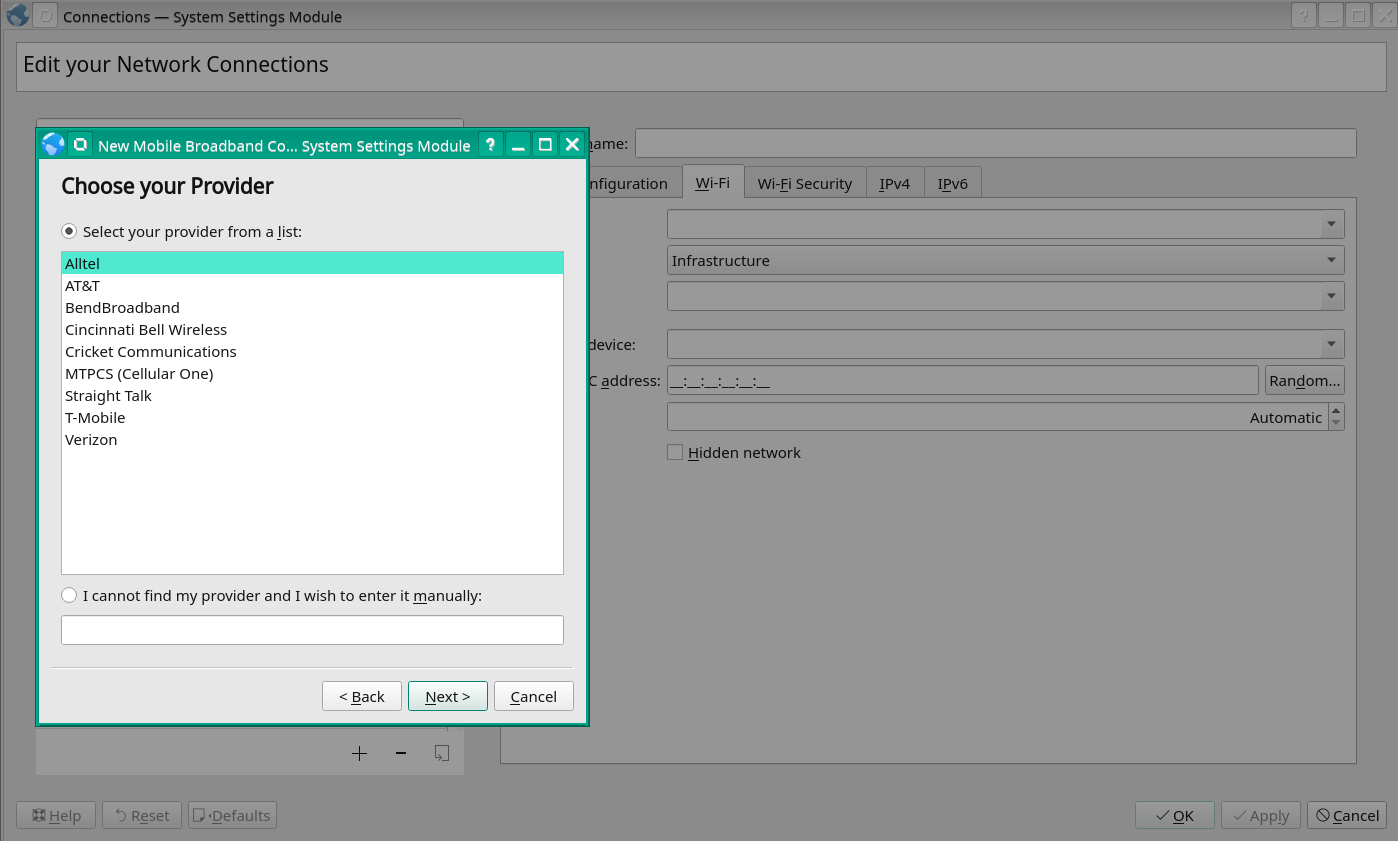Remove selected connection with minus icon

tap(401, 753)
